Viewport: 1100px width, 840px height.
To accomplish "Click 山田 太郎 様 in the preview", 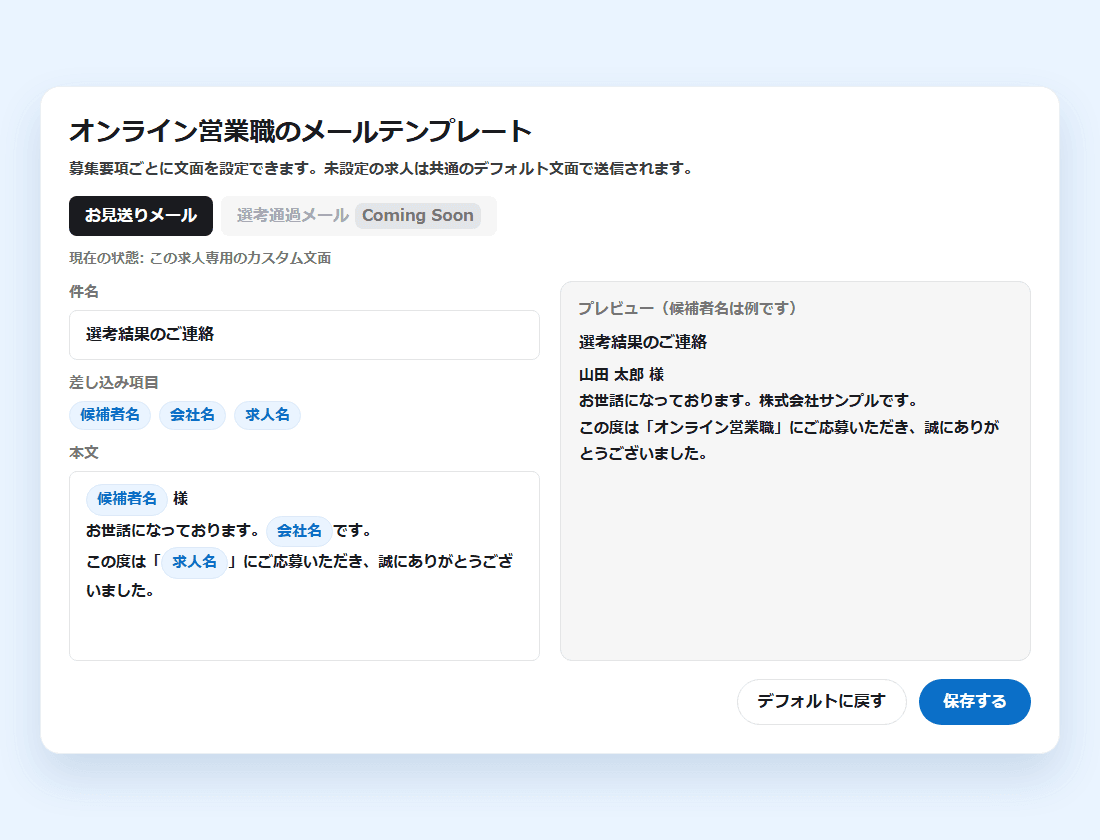I will pyautogui.click(x=621, y=375).
